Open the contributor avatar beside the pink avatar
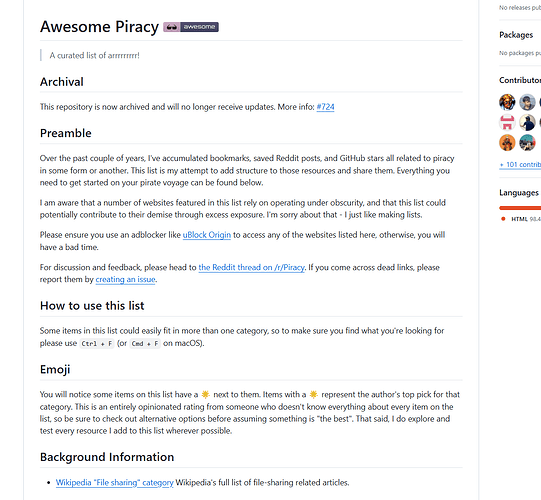Screen dimensions: 541x500 click(527, 122)
